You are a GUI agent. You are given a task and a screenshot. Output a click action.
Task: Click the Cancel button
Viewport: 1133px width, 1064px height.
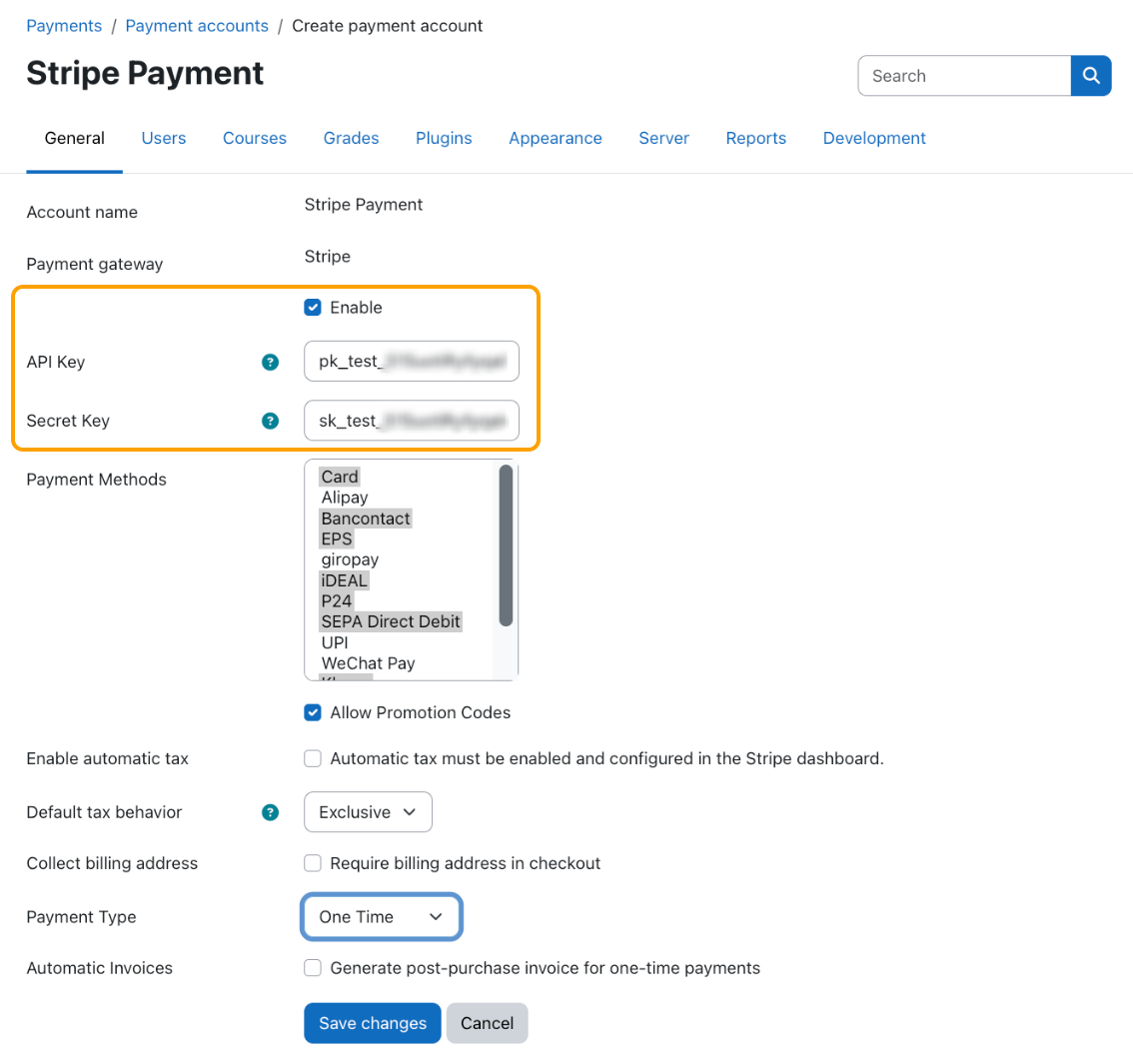coord(487,1022)
